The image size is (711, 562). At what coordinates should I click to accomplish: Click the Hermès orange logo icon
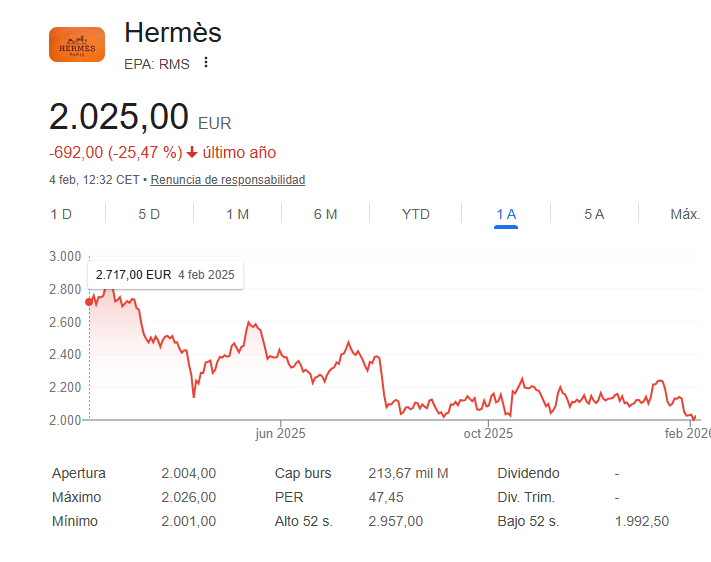pos(77,44)
